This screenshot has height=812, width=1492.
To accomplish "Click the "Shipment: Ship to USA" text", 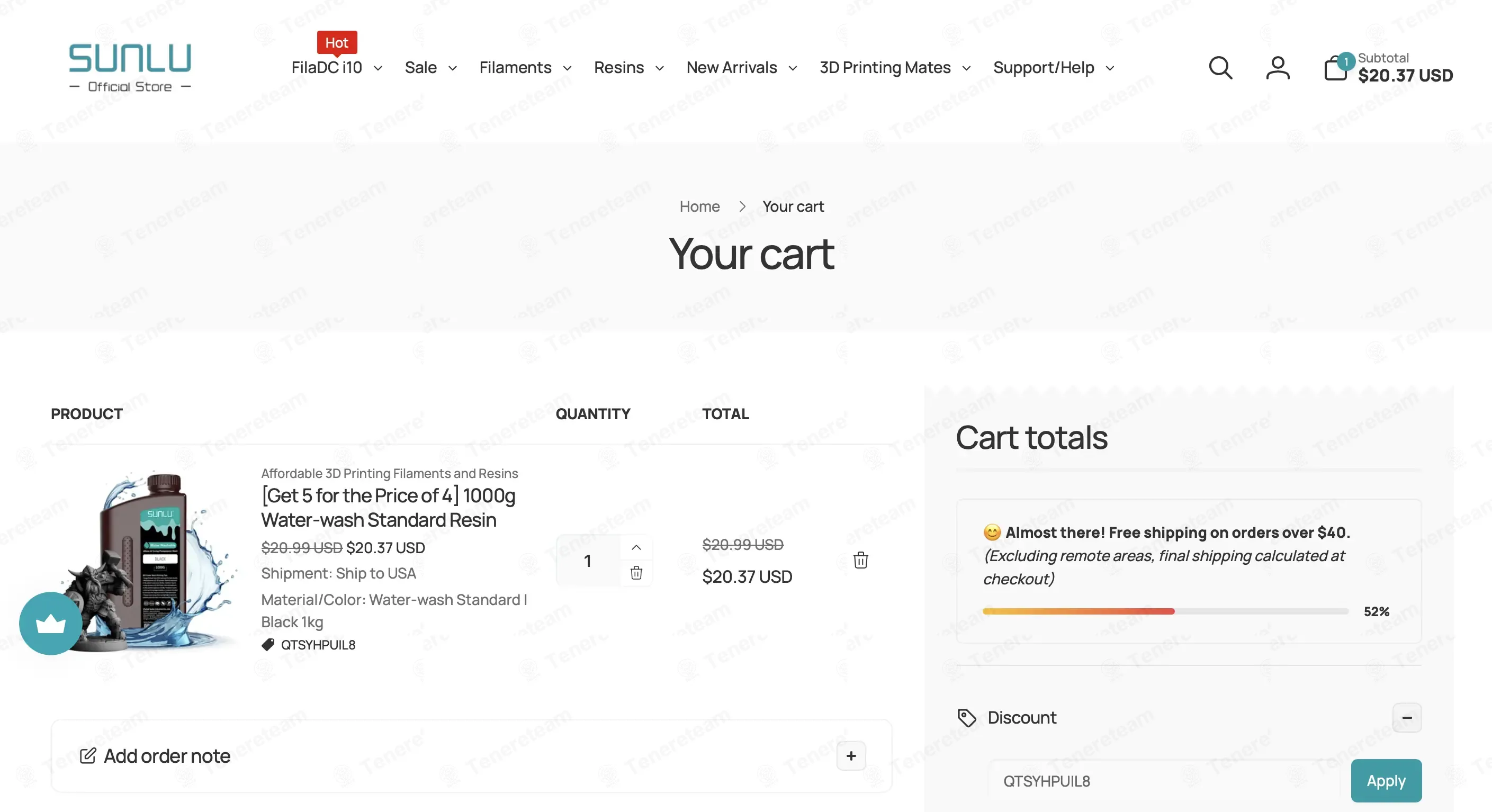I will [338, 573].
